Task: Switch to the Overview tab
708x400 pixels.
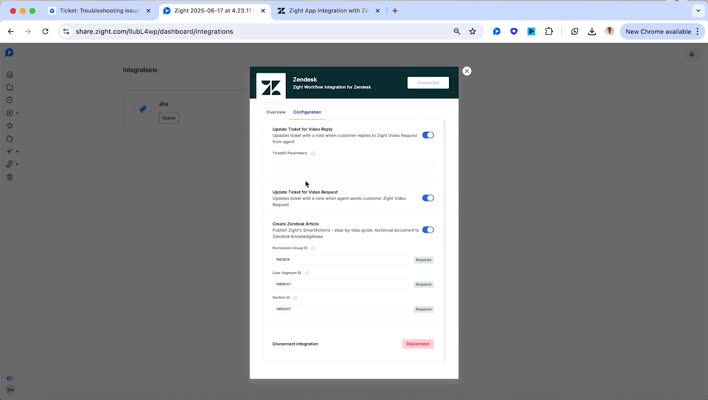Action: (x=276, y=112)
